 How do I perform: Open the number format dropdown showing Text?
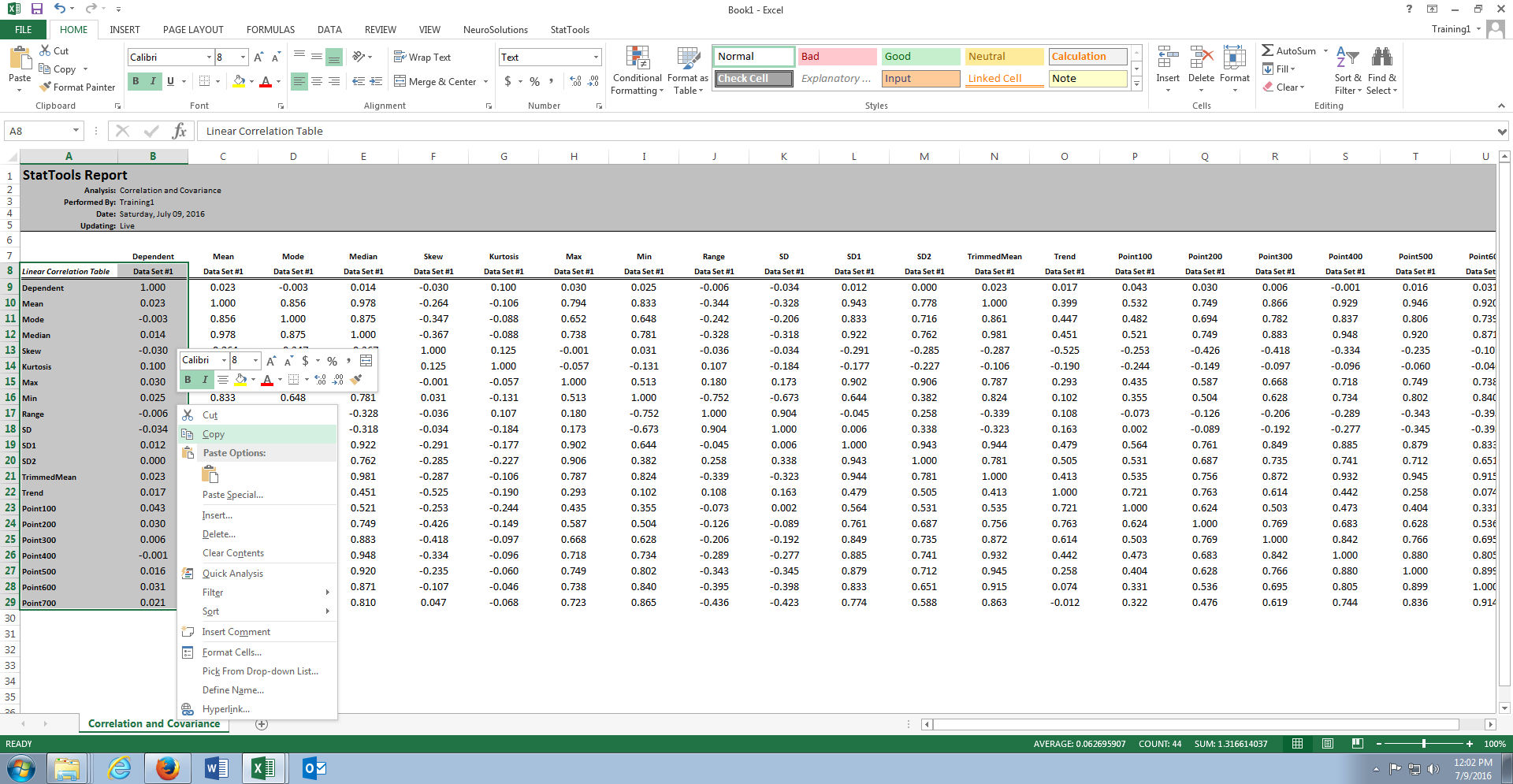tap(596, 58)
